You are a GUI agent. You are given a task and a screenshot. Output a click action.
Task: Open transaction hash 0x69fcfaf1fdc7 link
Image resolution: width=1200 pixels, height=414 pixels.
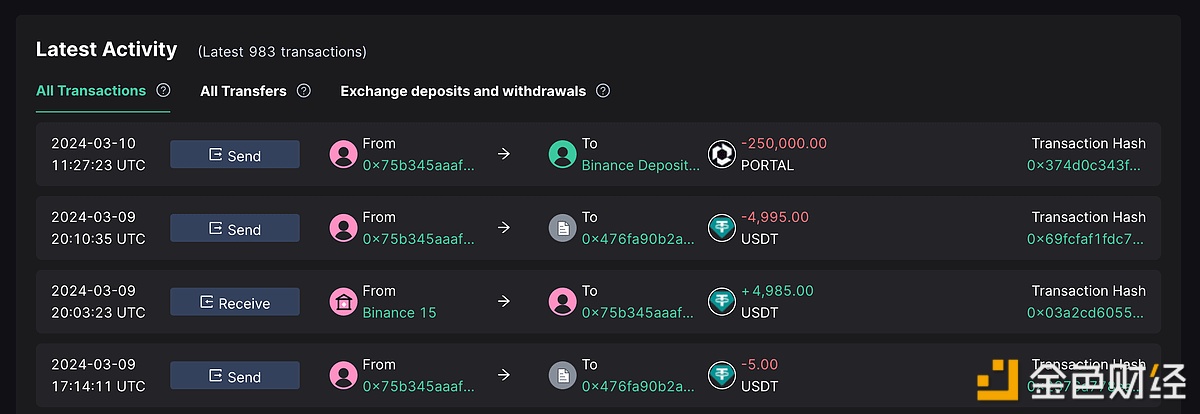[x=1086, y=239]
